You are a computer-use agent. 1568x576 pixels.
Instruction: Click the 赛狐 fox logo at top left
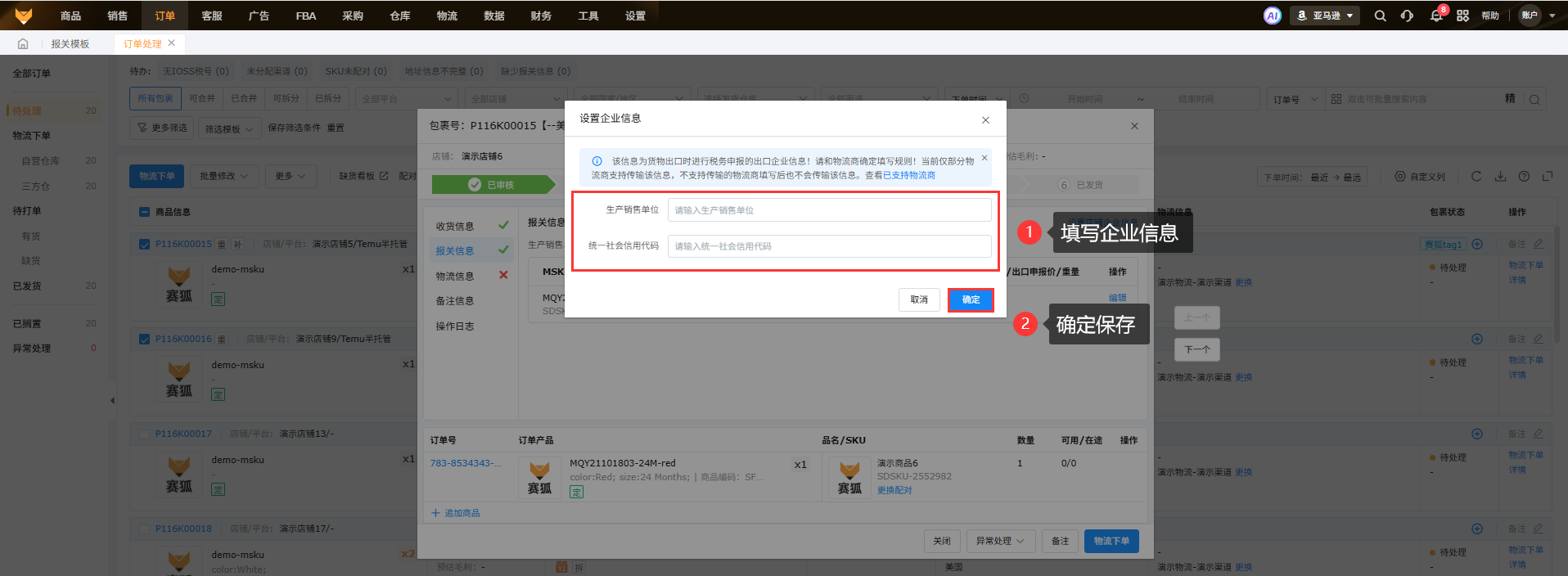coord(23,16)
